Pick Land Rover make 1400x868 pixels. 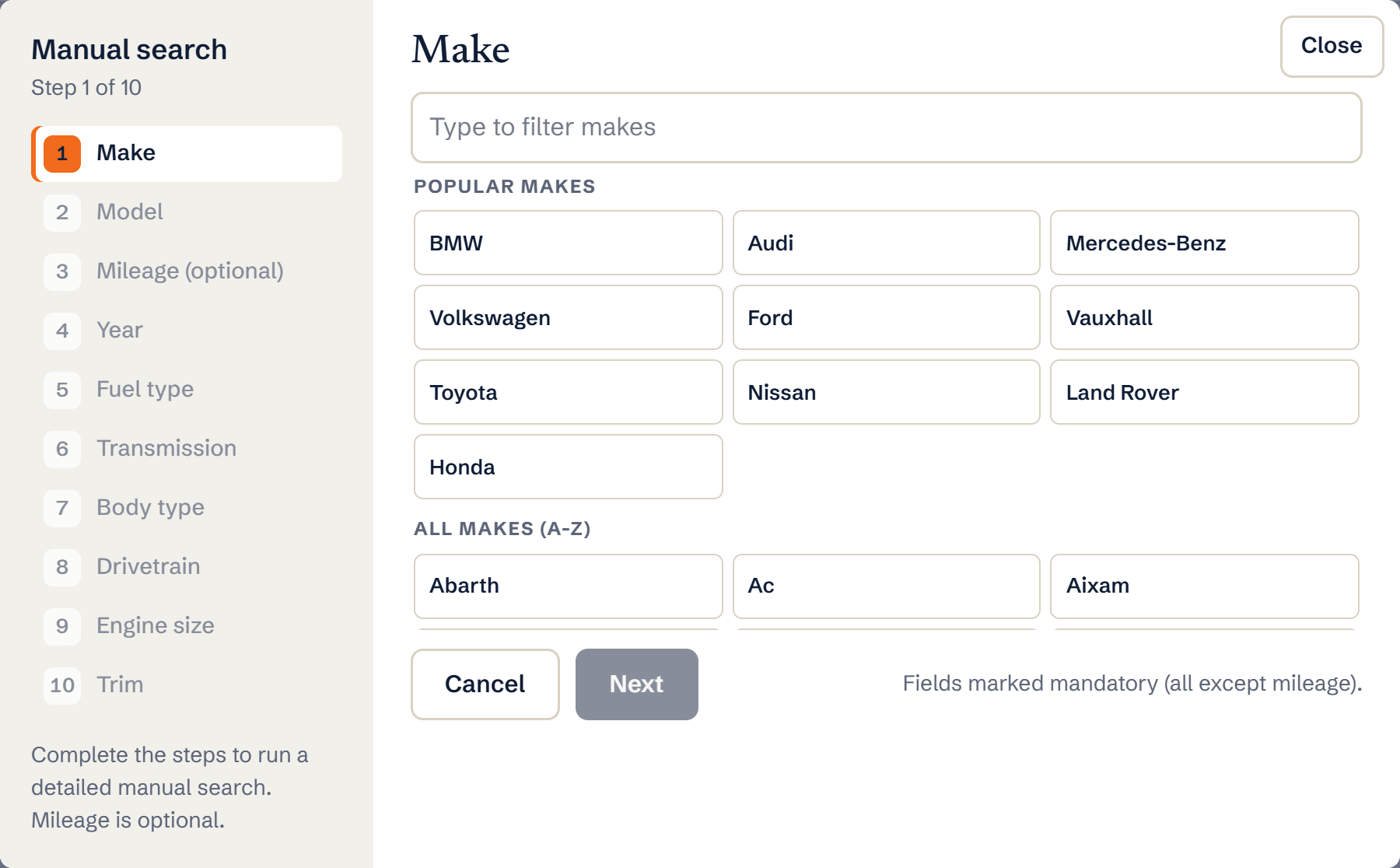click(1205, 392)
